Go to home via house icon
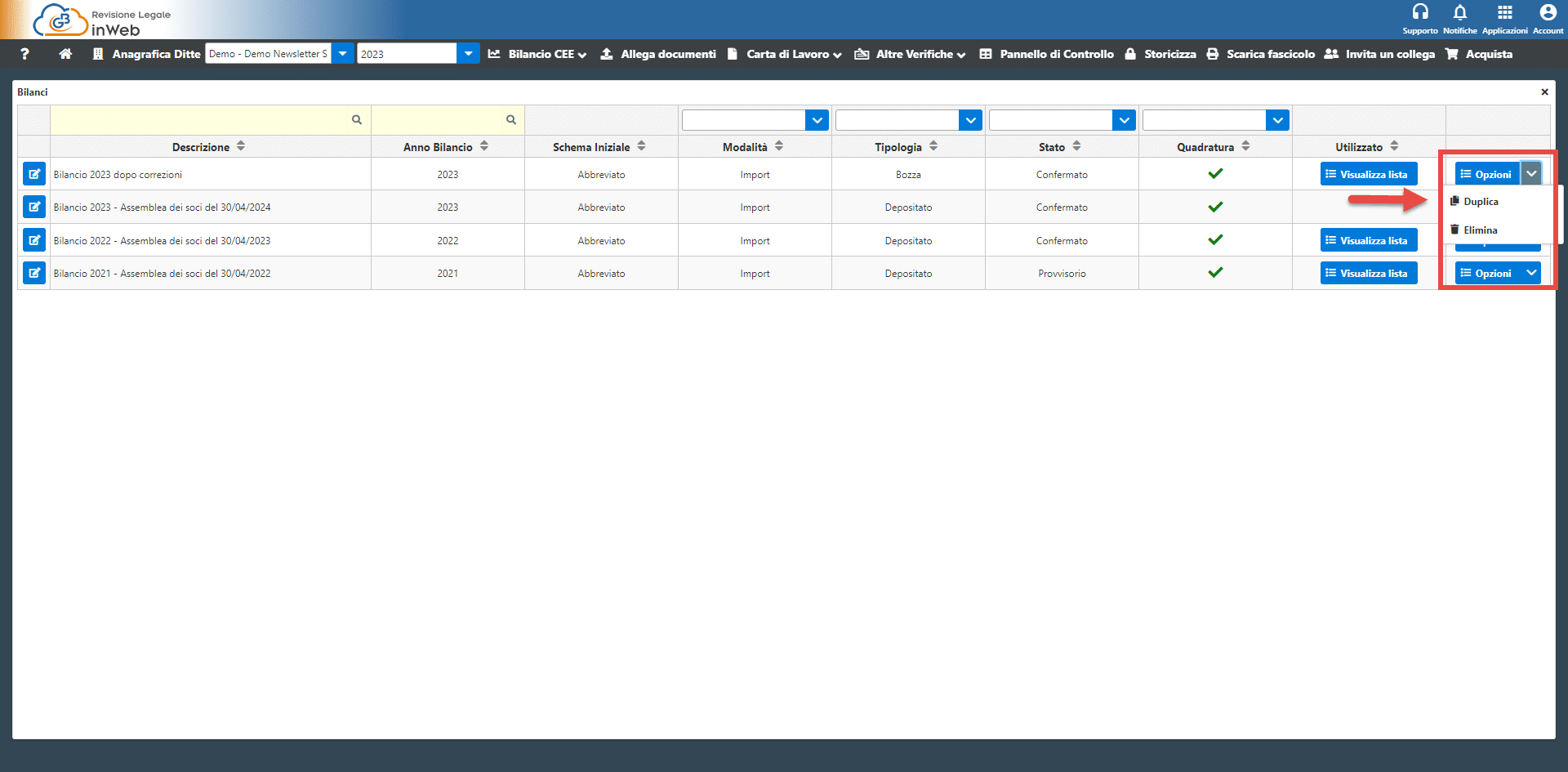The height and width of the screenshot is (772, 1568). point(66,54)
